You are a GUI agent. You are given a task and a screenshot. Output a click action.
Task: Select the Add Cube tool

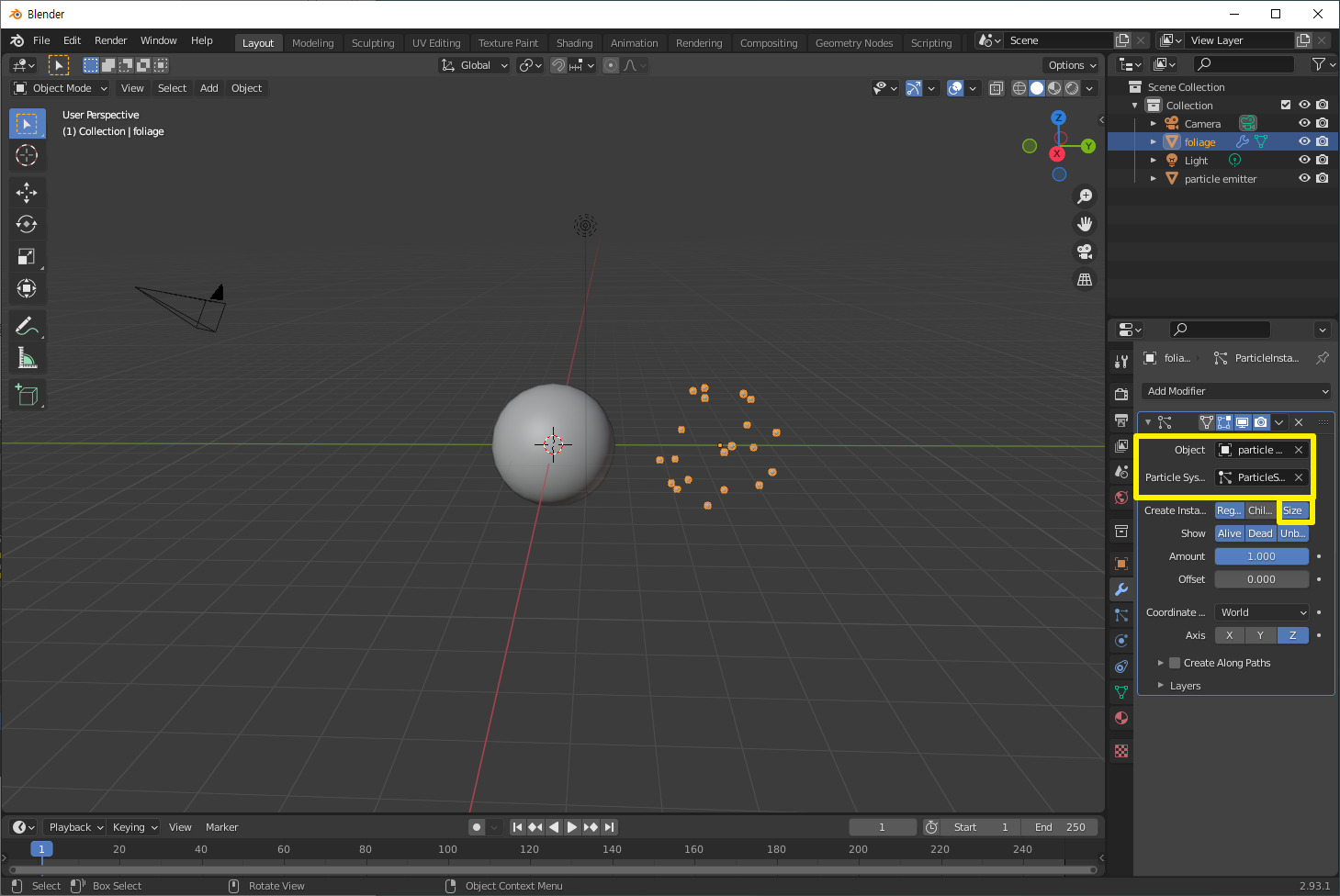pyautogui.click(x=27, y=396)
